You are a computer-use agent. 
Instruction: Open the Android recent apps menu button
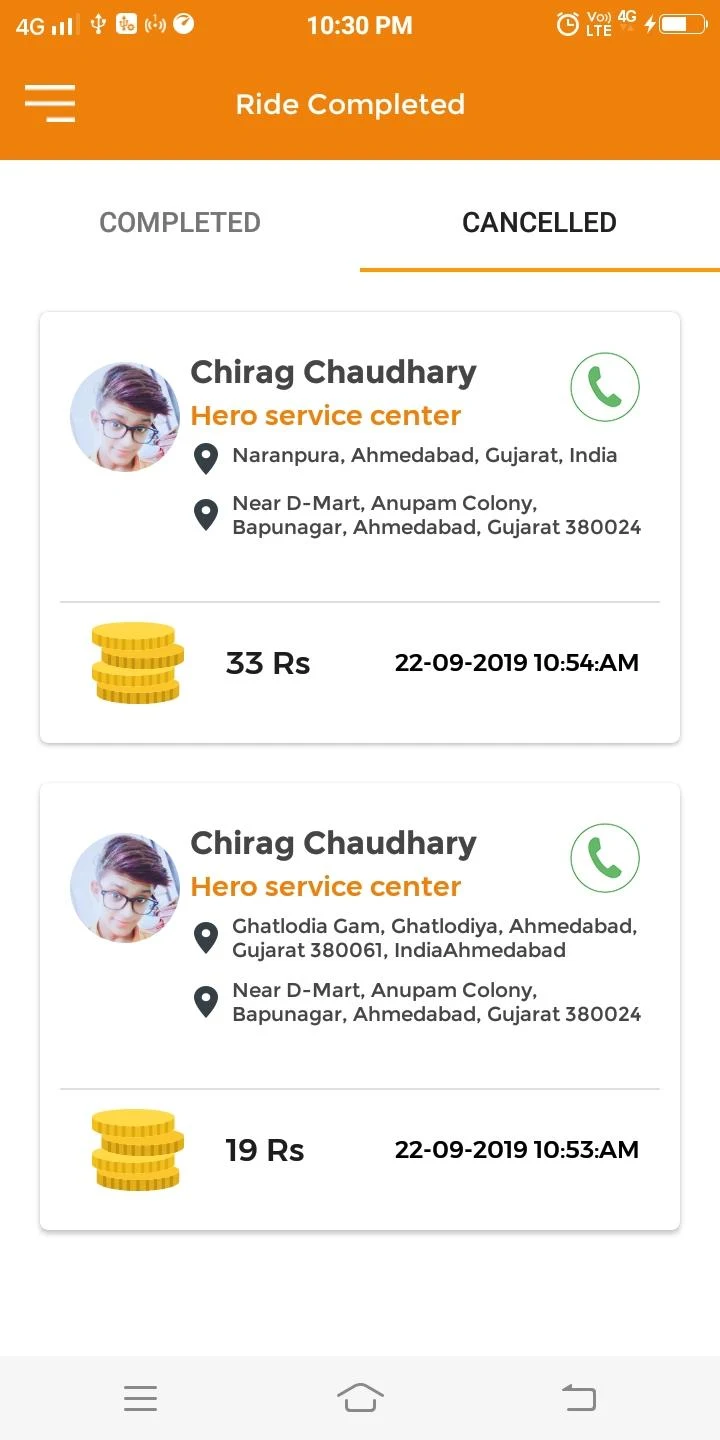tap(140, 1398)
